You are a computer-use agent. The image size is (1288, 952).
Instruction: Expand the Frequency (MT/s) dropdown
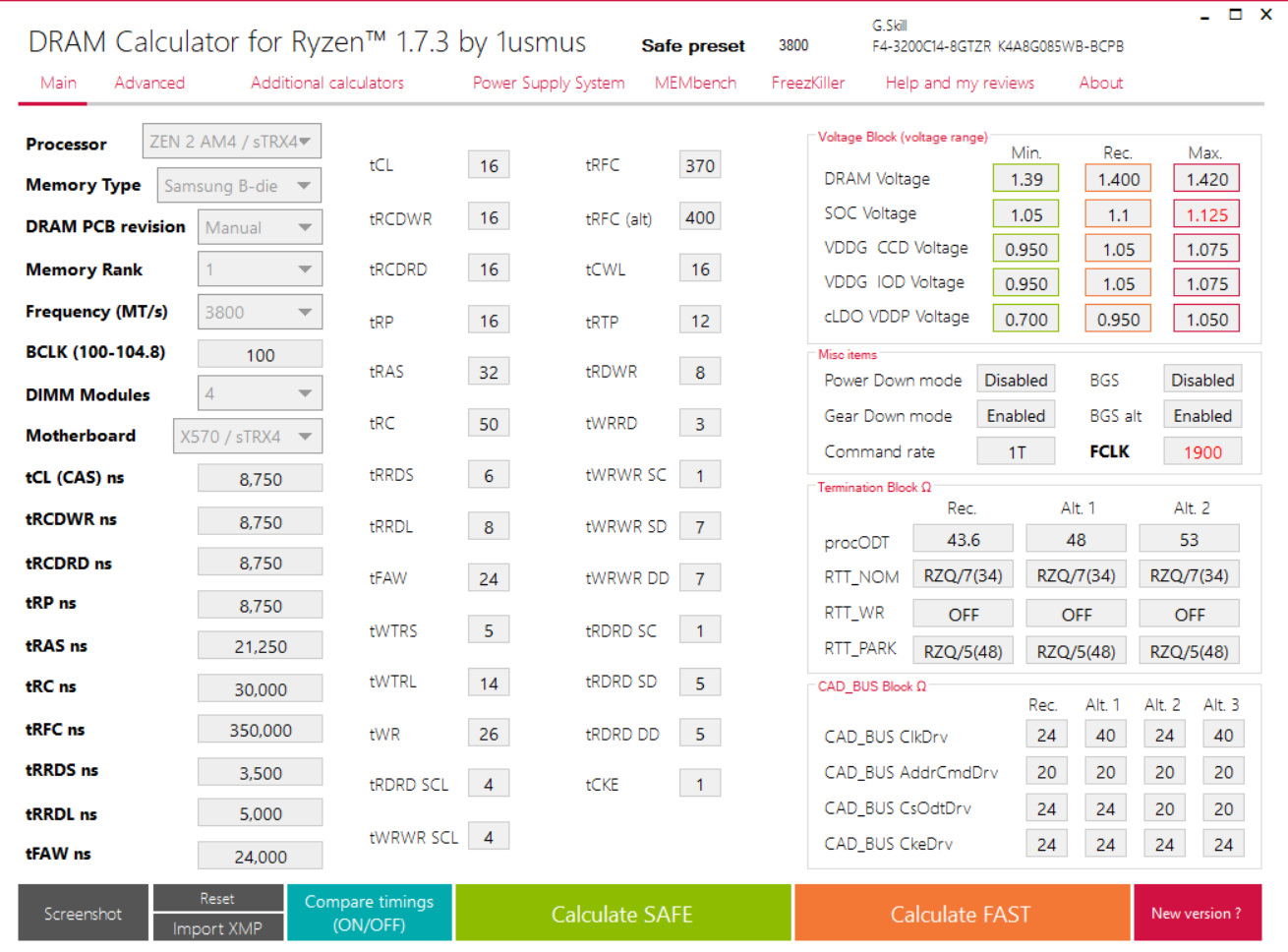coord(260,312)
